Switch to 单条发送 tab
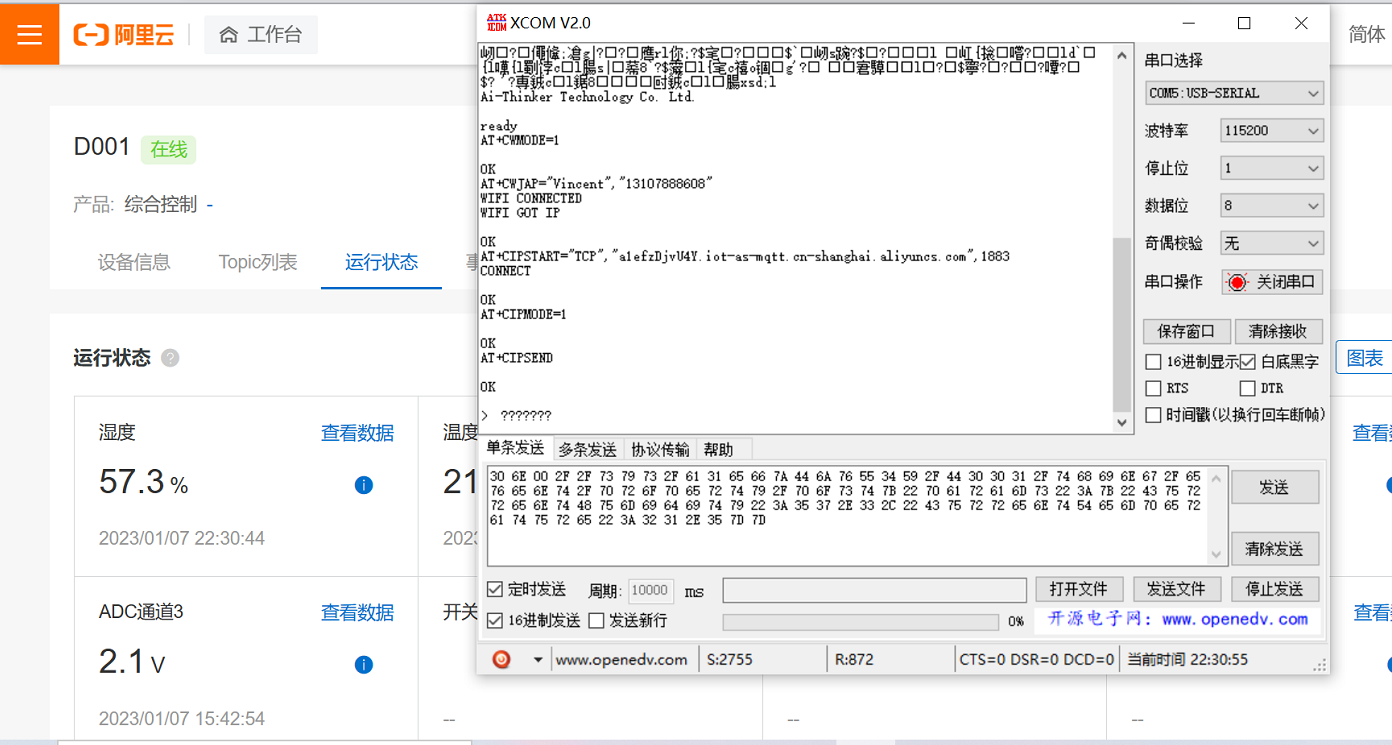Image resolution: width=1392 pixels, height=745 pixels. (515, 448)
